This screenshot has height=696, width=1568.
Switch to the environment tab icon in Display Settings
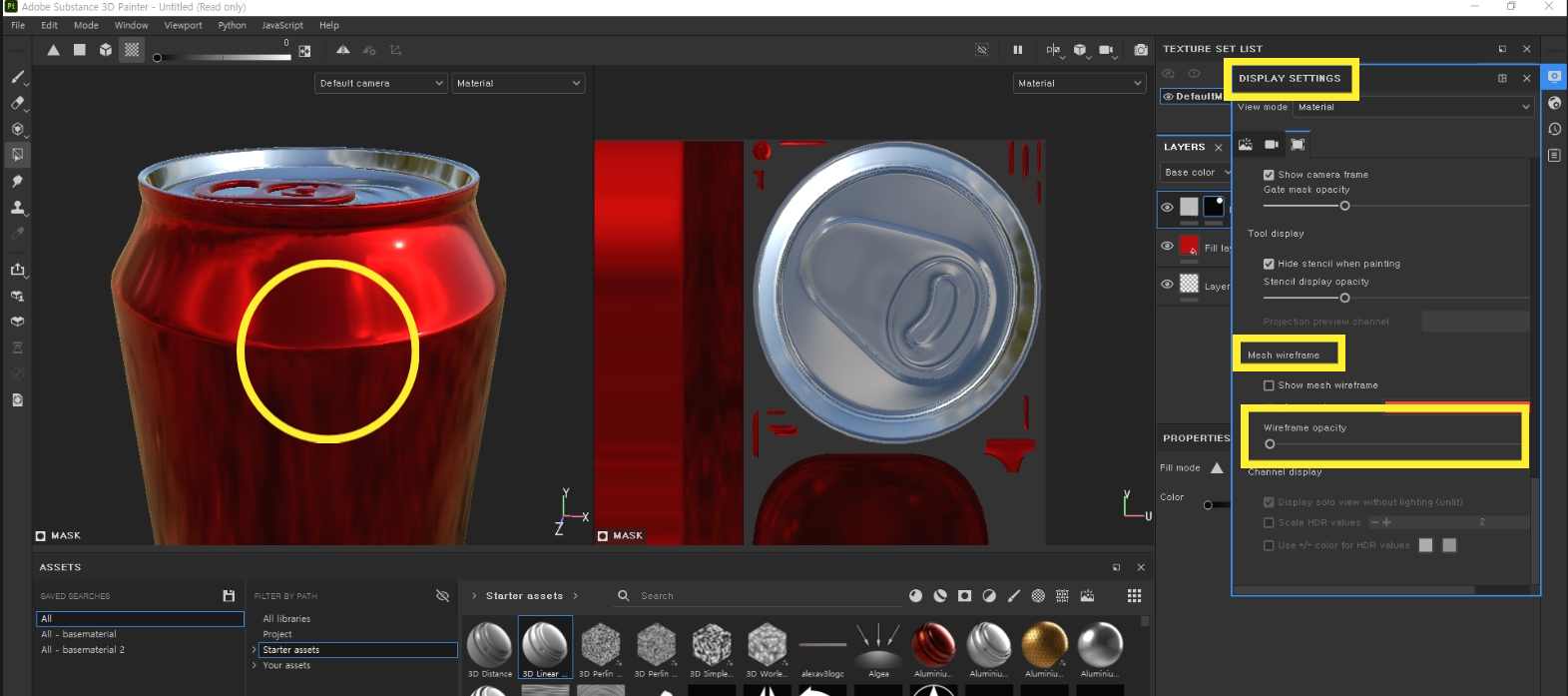pyautogui.click(x=1246, y=145)
